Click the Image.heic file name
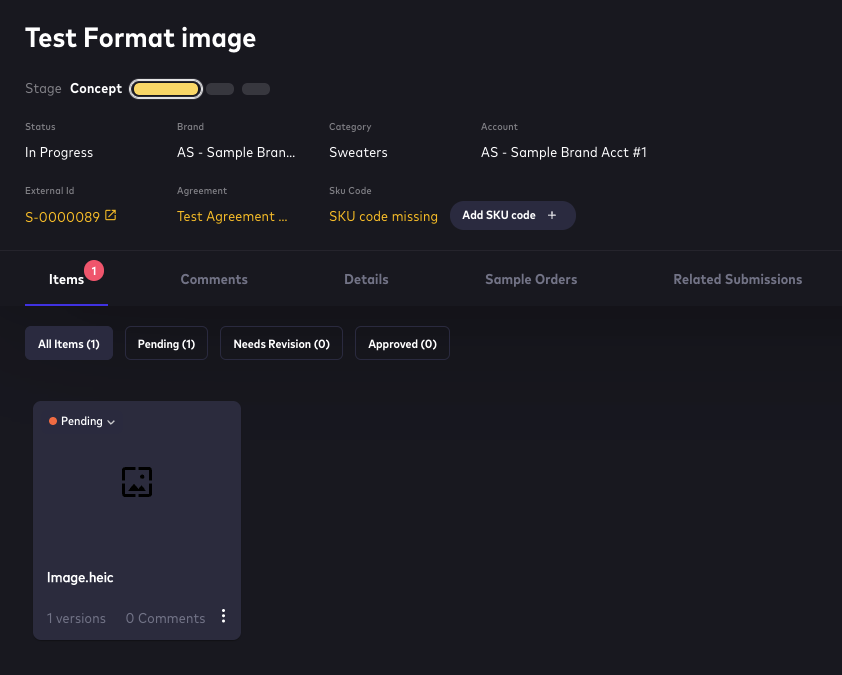Viewport: 842px width, 675px height. tap(80, 578)
